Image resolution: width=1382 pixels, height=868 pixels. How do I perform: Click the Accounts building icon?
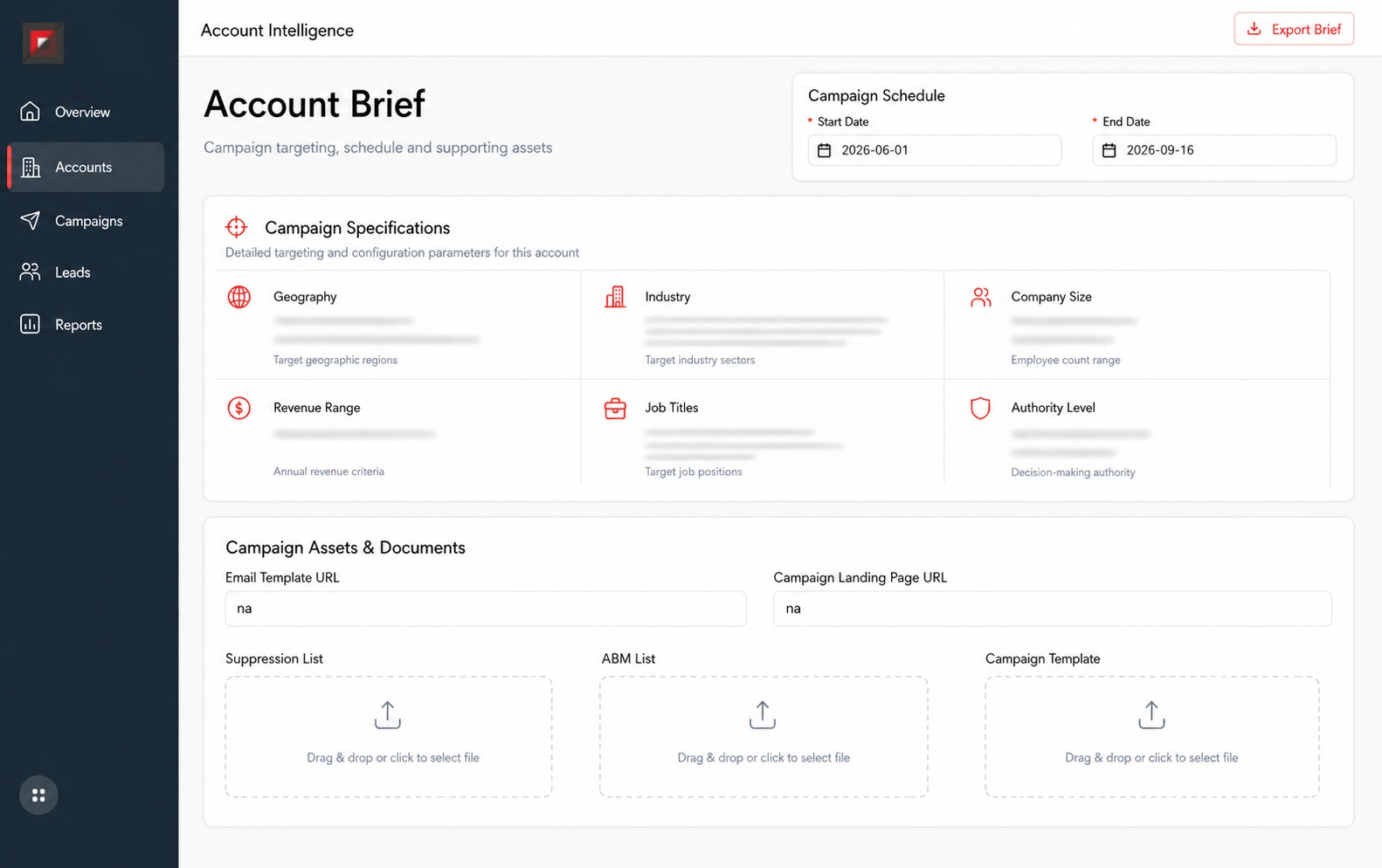[31, 167]
